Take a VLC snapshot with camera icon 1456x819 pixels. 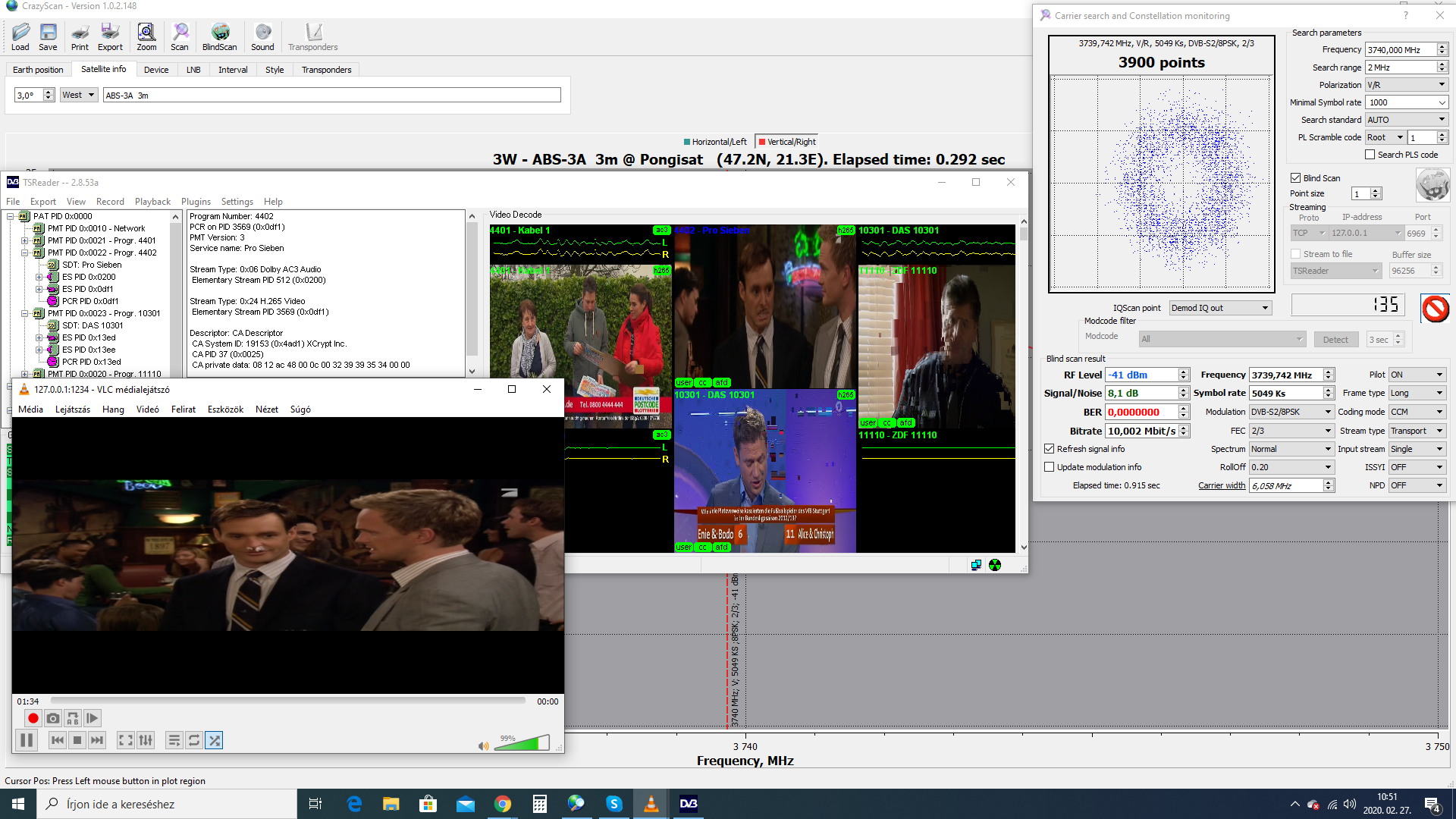tap(52, 718)
